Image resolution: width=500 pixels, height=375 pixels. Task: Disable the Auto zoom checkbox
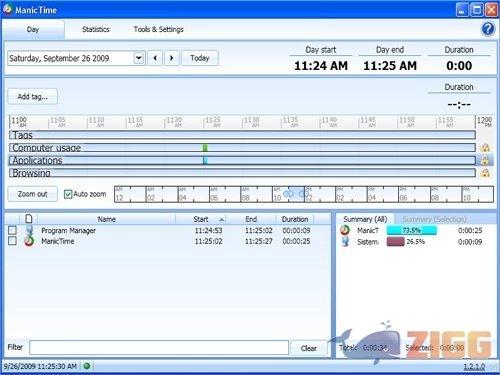click(68, 194)
